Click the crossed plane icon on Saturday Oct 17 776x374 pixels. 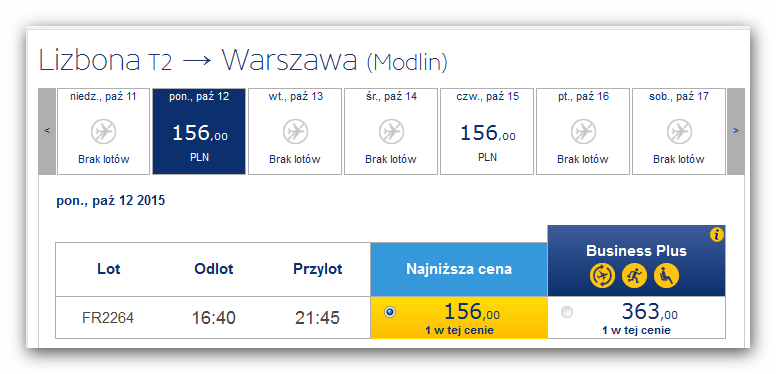click(x=679, y=132)
